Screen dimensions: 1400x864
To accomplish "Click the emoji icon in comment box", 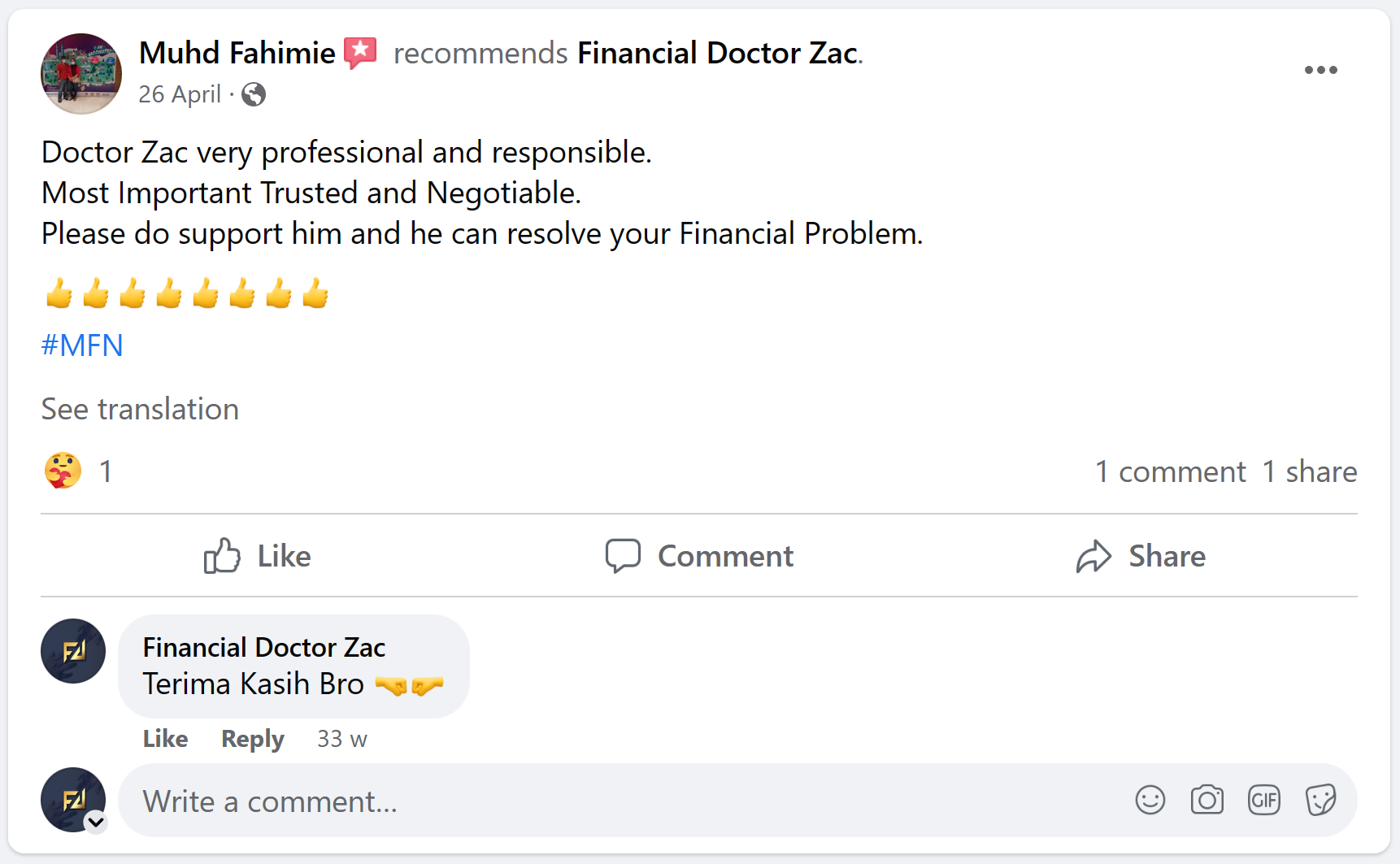I will [x=1150, y=800].
